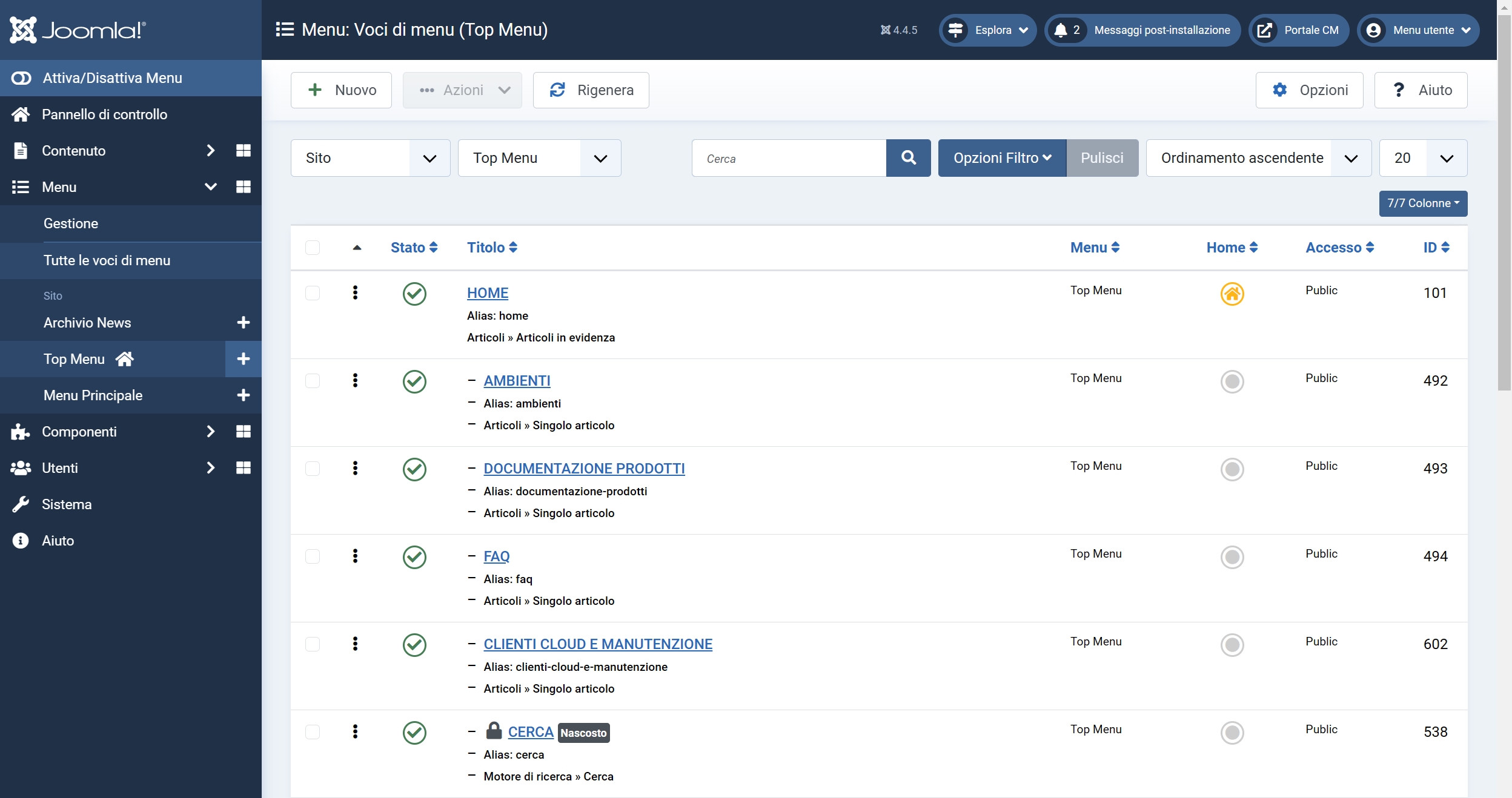
Task: Toggle the sidebar with Attiva/Disattiva Menu
Action: 112,78
